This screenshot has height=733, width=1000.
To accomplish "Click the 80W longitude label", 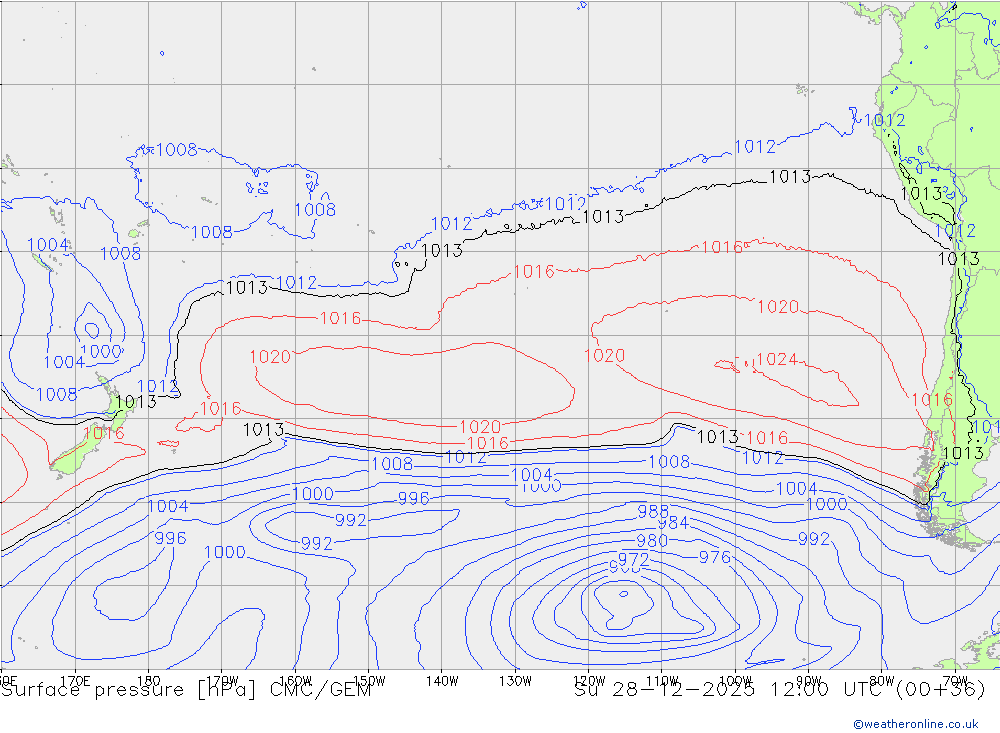I will pos(882,681).
